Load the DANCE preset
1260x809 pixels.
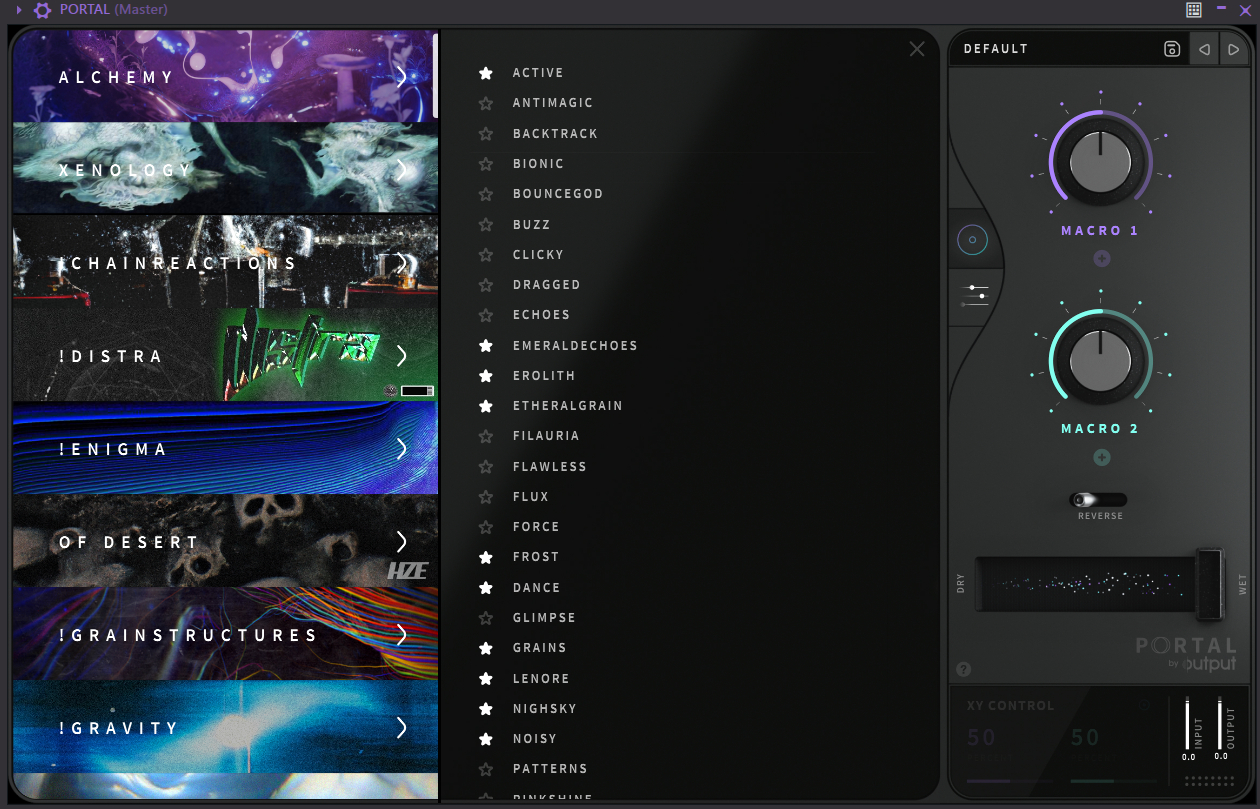click(537, 587)
